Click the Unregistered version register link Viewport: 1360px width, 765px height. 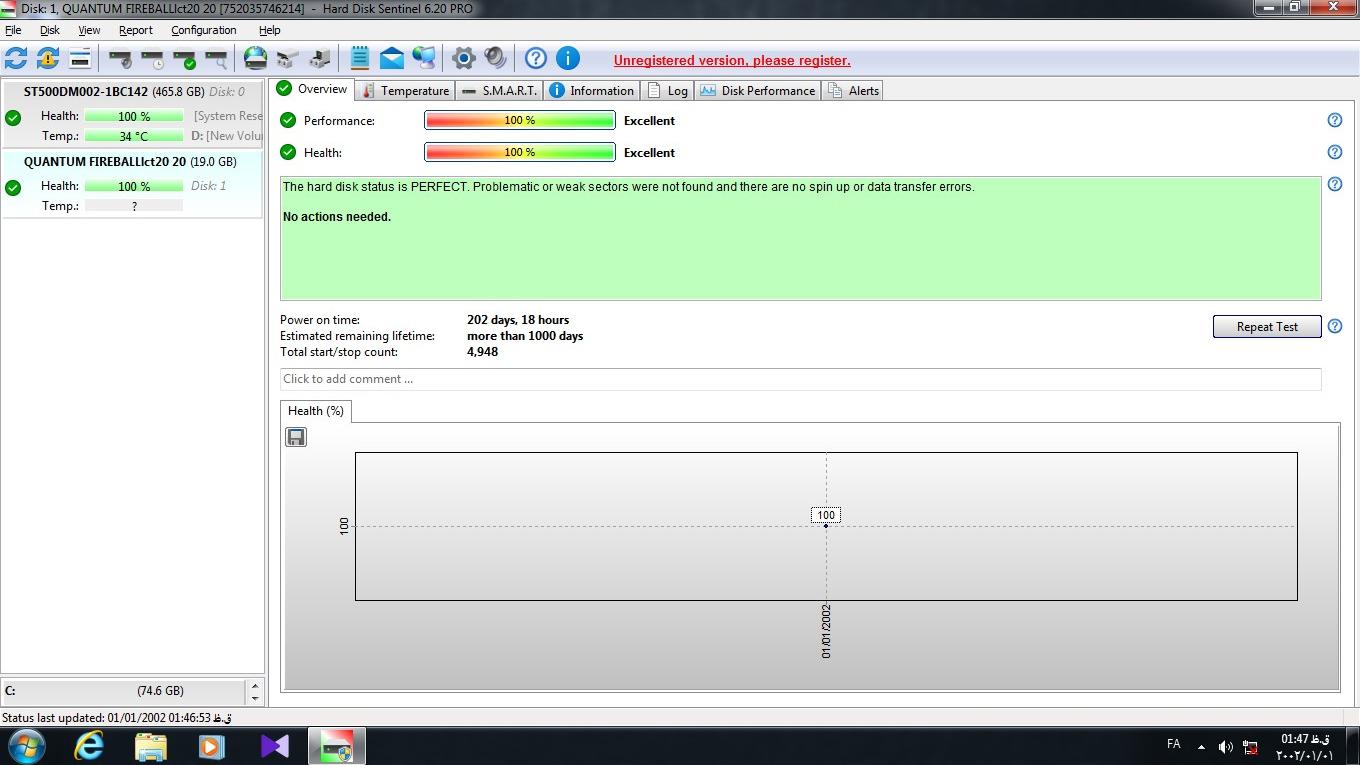point(732,60)
